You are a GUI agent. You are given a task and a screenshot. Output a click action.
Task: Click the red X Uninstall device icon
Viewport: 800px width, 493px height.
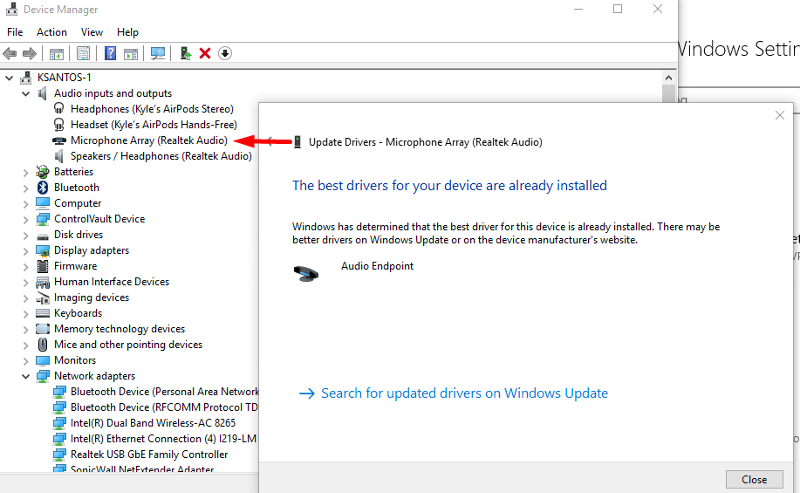[x=205, y=53]
